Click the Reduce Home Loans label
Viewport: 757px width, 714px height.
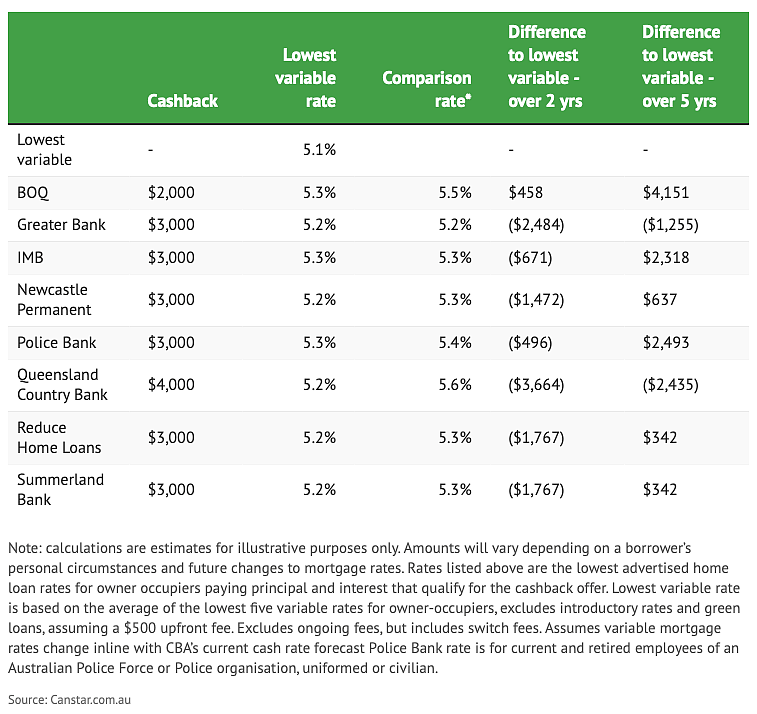59,437
